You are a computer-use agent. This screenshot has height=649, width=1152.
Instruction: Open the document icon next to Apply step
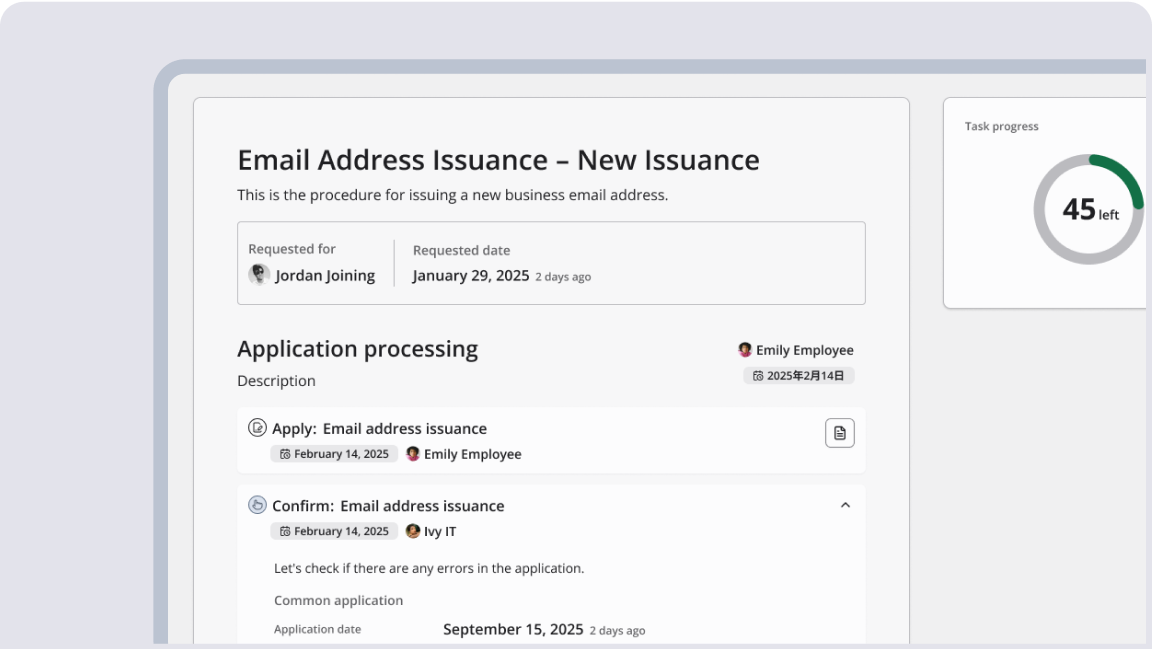click(x=839, y=432)
